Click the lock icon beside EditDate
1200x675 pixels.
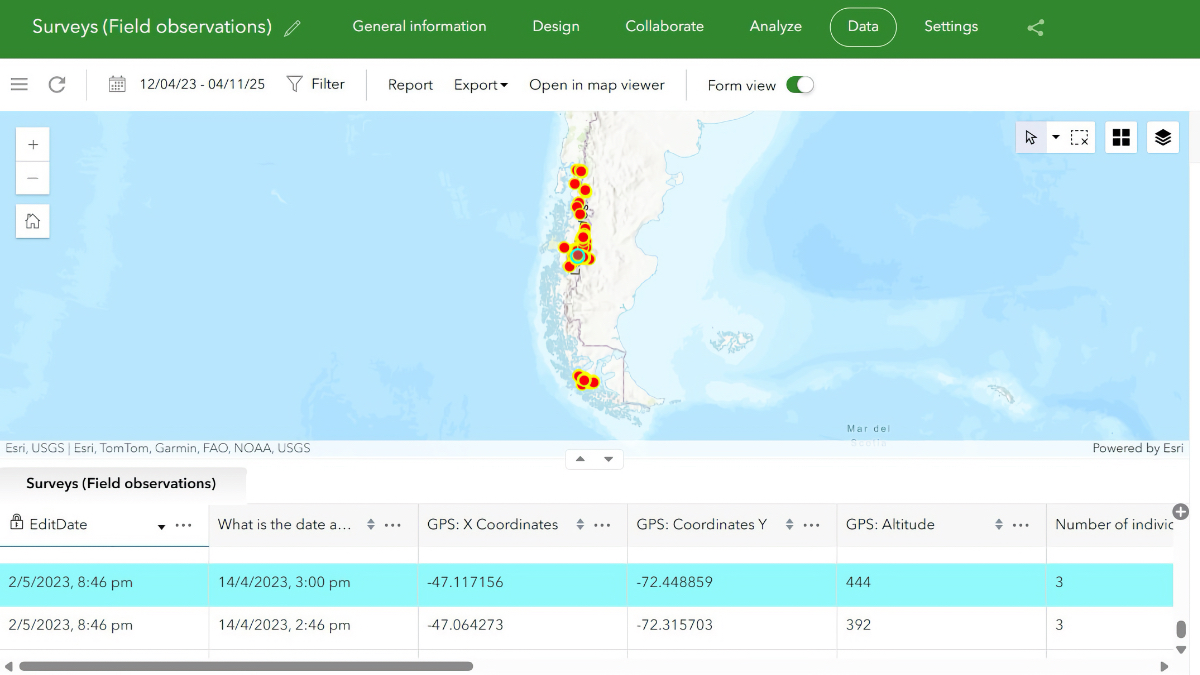tap(17, 522)
